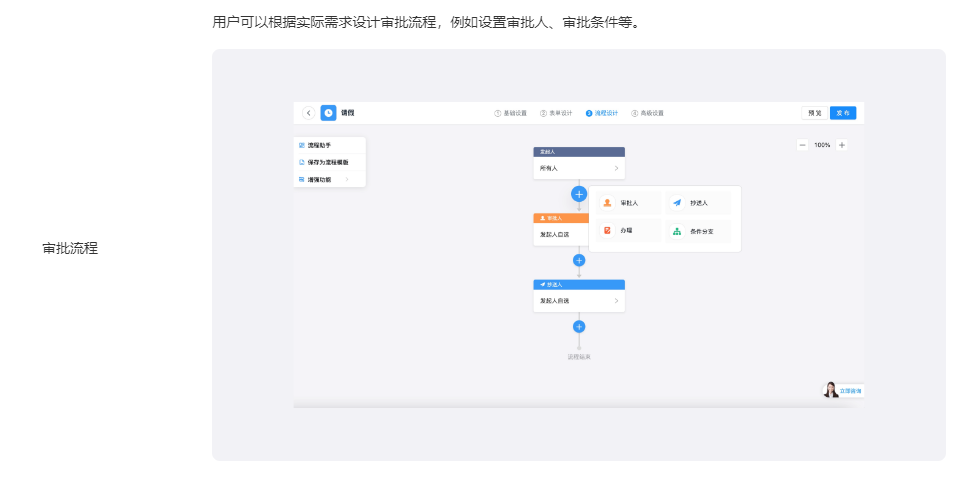Add 办理 node from popup
This screenshot has height=495, width=965.
click(628, 230)
